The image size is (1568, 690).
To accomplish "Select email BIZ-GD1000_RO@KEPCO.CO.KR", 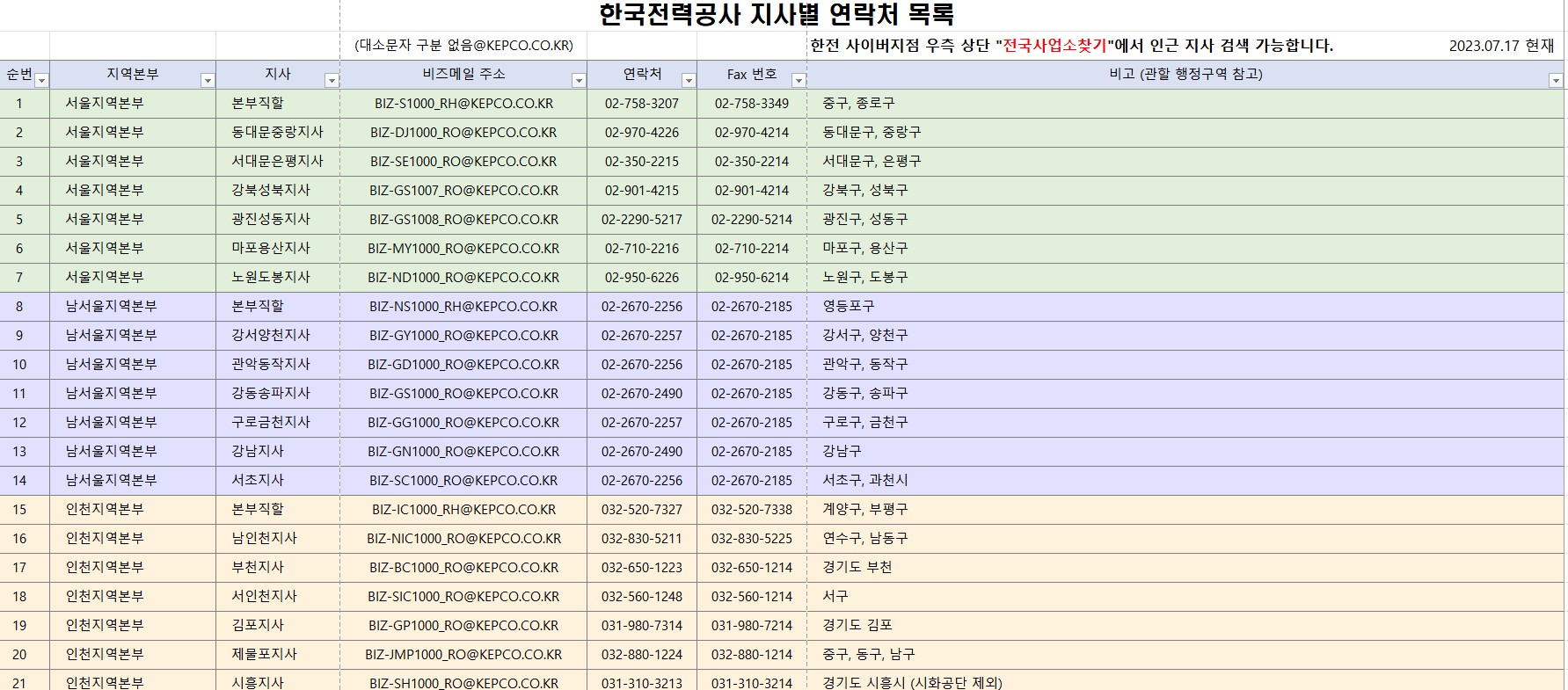I will pos(463,365).
